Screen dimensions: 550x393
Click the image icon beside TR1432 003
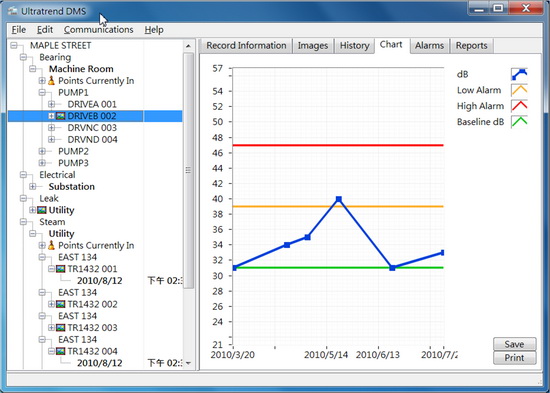(61, 328)
